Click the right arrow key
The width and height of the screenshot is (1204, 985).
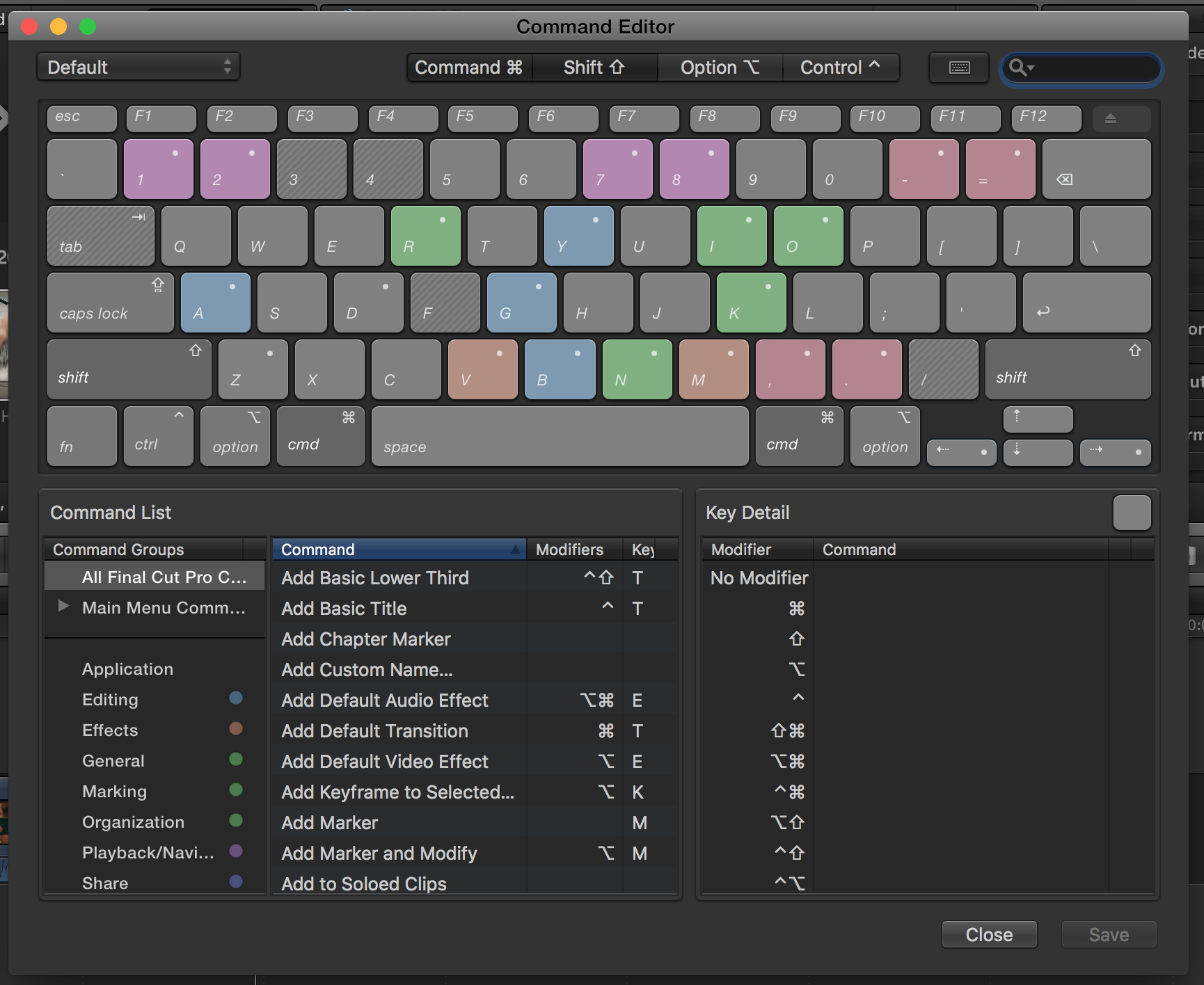point(1115,452)
